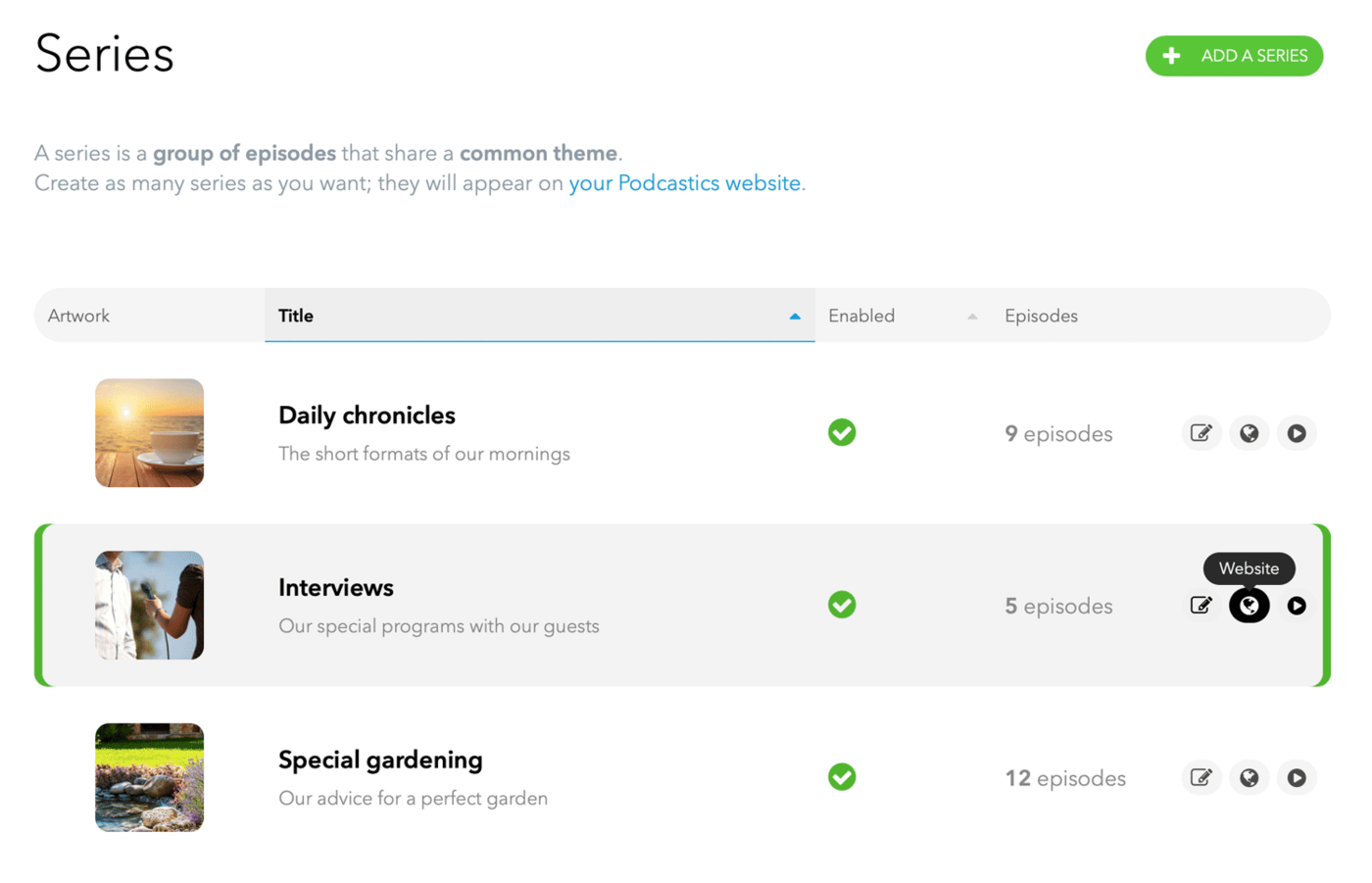This screenshot has width=1372, height=883.
Task: Open the Special gardening website globe icon
Action: click(1249, 778)
